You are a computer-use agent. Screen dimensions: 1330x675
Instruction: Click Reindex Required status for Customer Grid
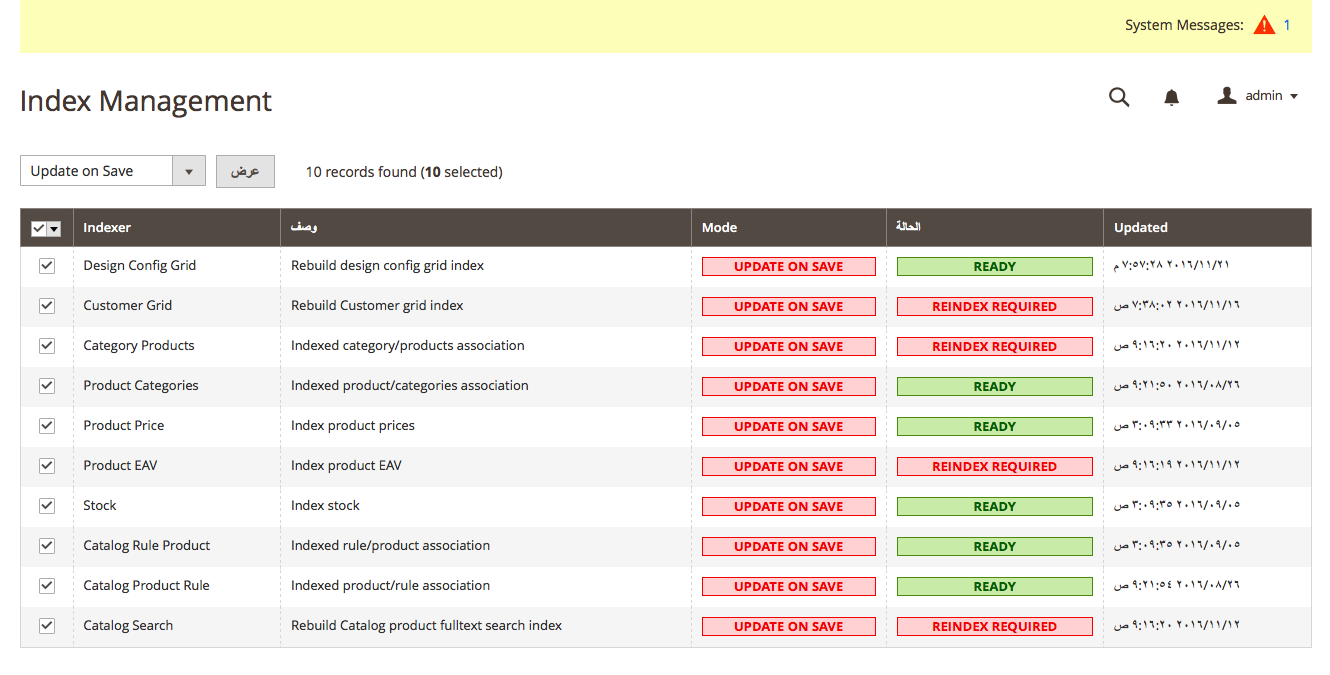[994, 307]
